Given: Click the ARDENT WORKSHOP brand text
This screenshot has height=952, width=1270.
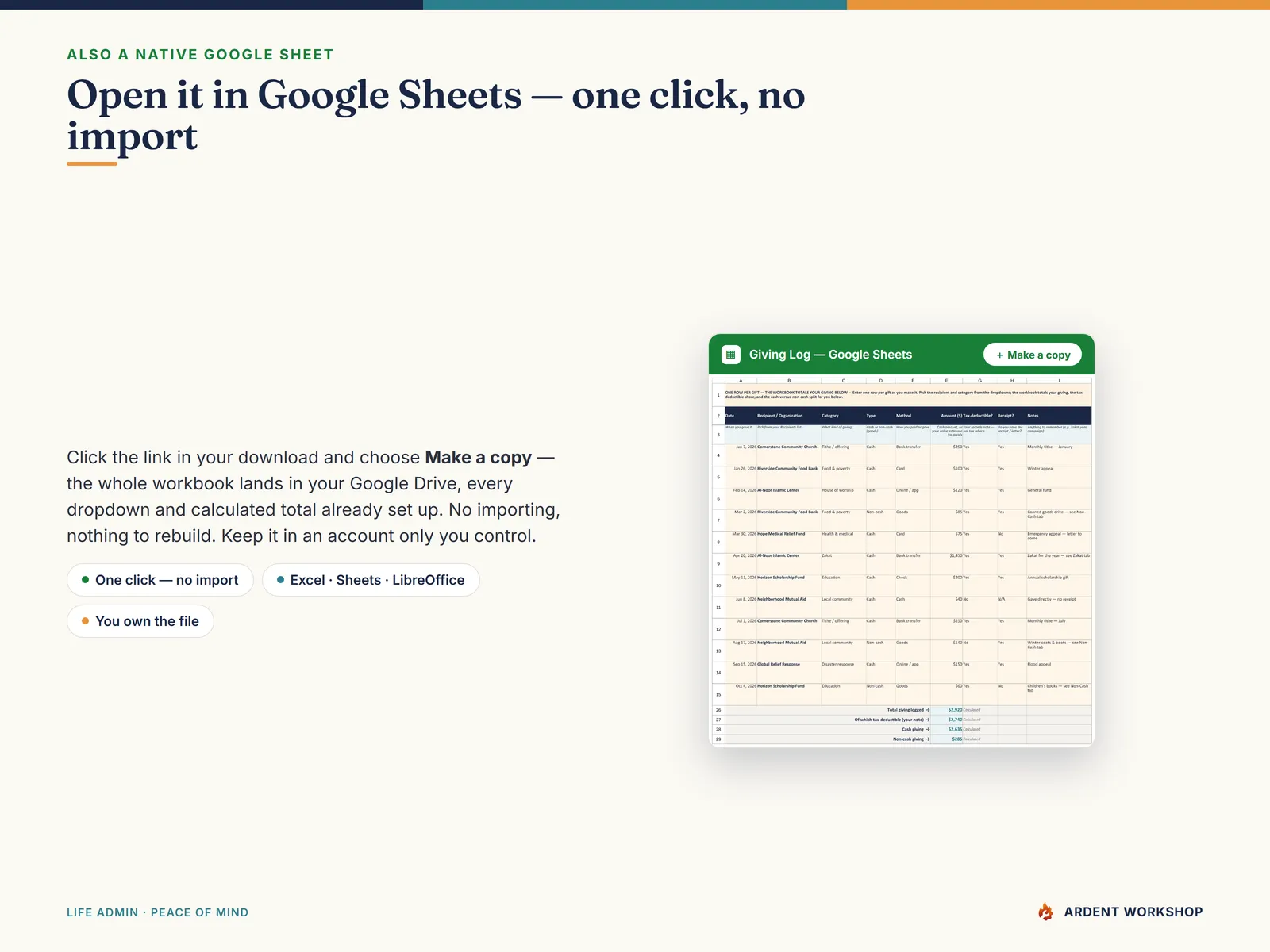Looking at the screenshot, I should tap(1133, 912).
